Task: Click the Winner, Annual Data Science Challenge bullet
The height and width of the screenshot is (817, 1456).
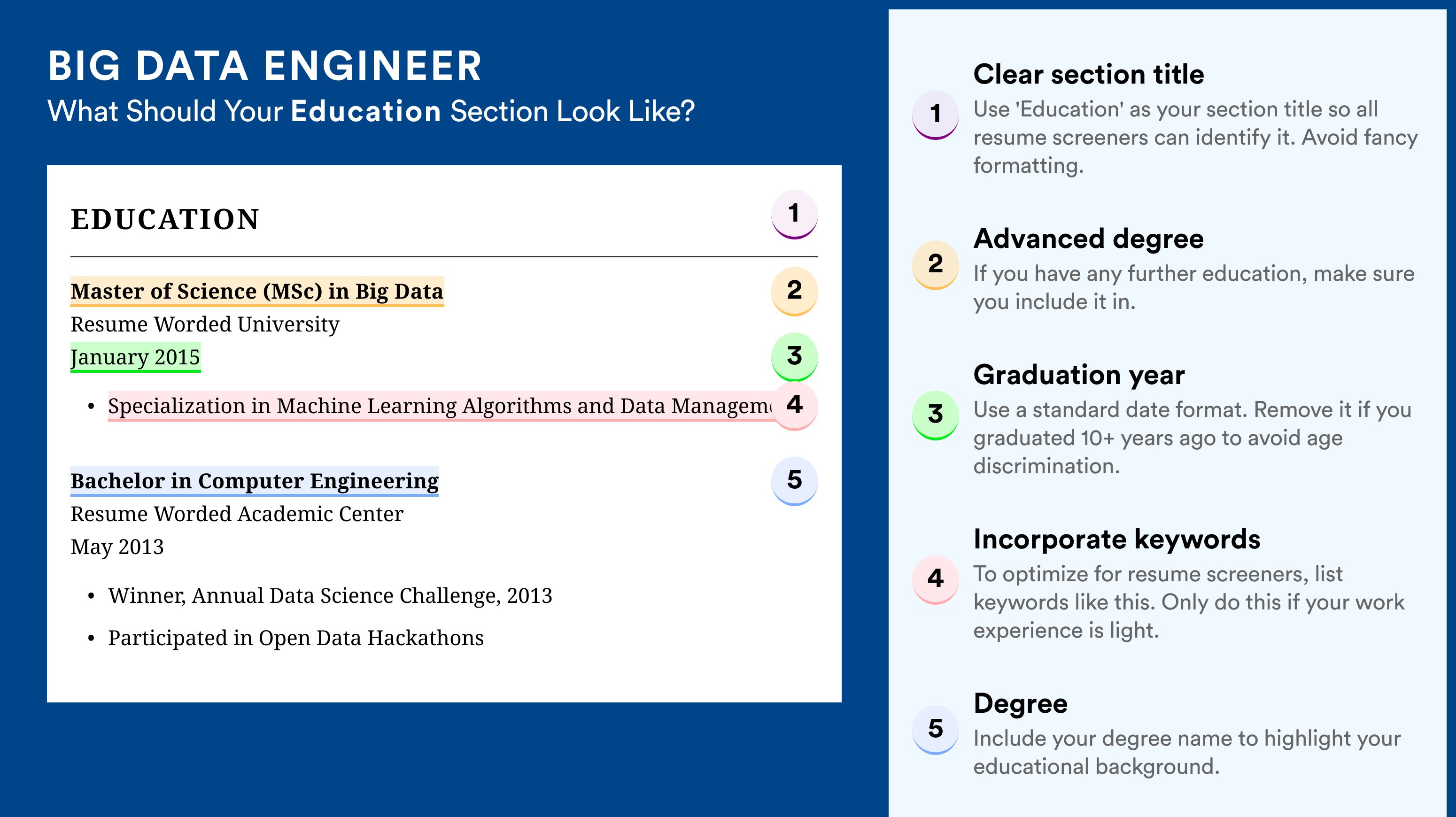Action: pos(330,596)
